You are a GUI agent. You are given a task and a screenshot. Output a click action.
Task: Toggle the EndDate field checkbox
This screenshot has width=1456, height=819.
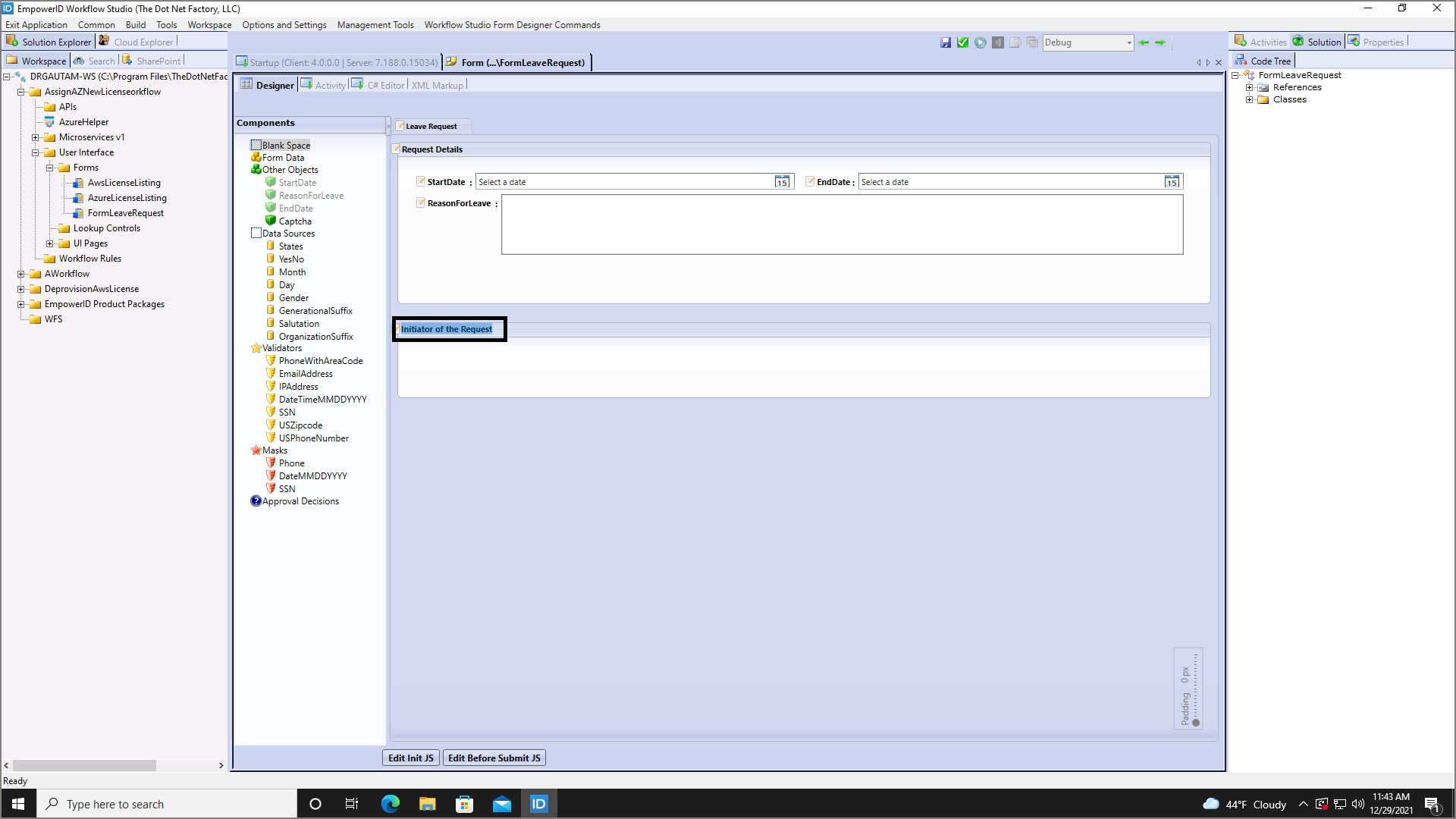810,181
